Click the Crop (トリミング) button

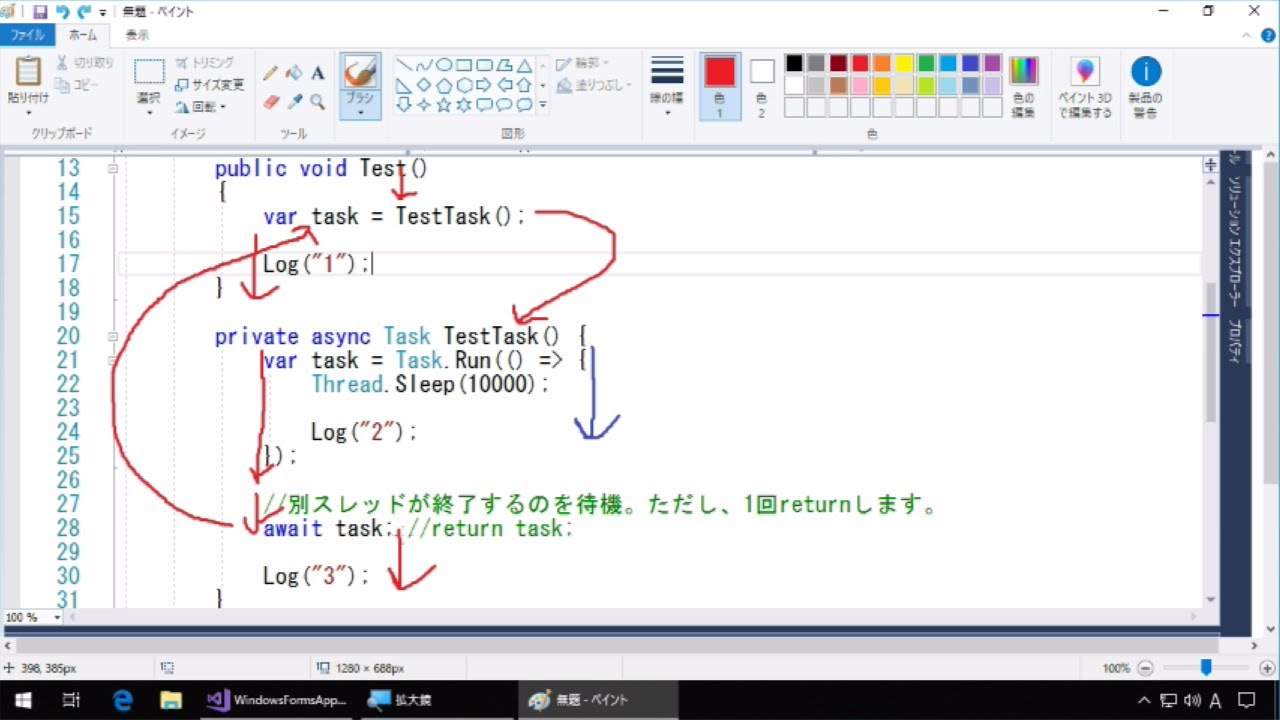(x=205, y=63)
